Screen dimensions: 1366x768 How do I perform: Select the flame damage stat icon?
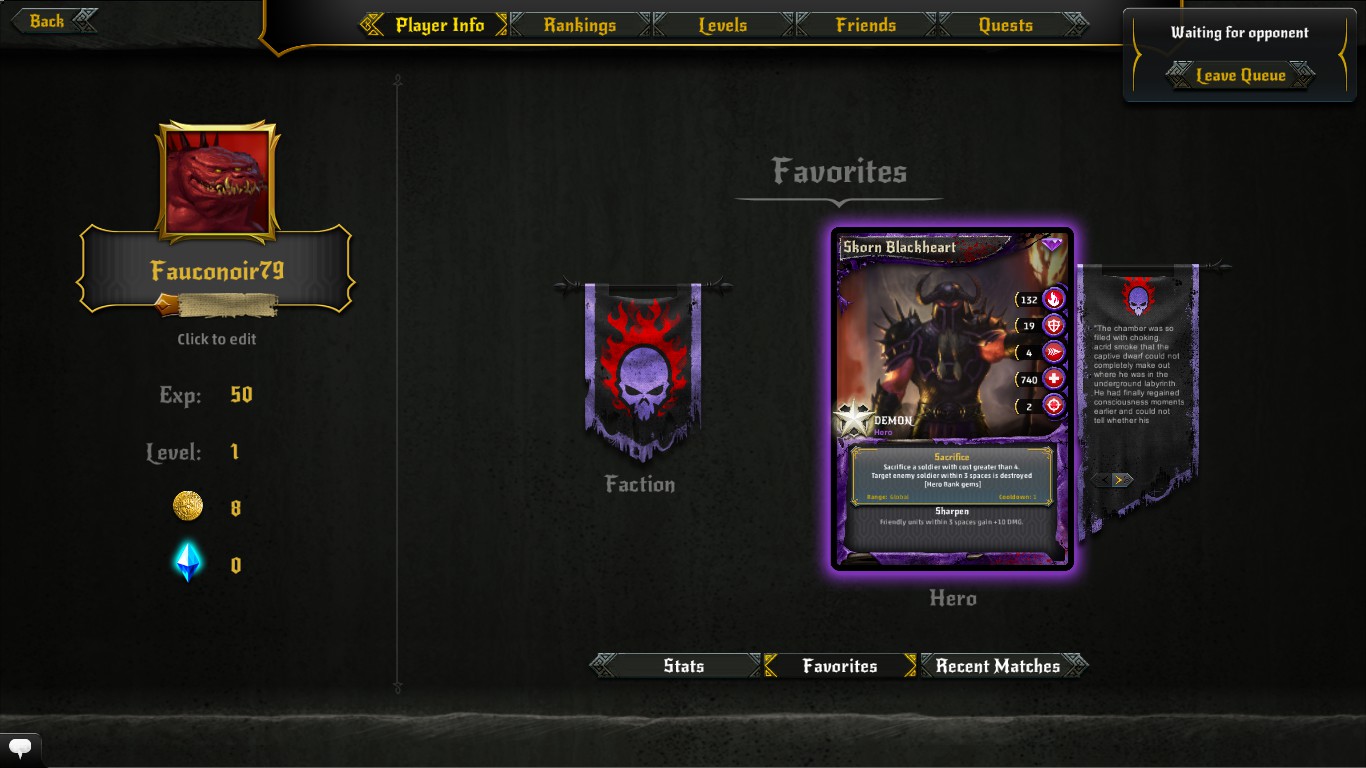pos(1053,299)
